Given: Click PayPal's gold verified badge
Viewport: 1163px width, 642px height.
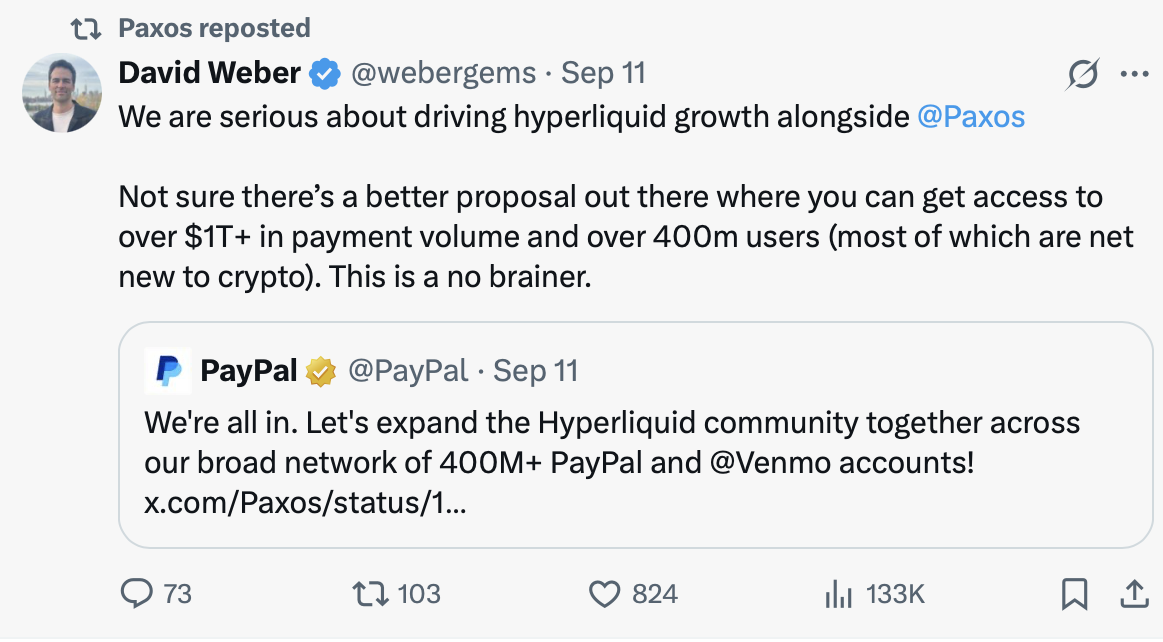Looking at the screenshot, I should (x=320, y=370).
